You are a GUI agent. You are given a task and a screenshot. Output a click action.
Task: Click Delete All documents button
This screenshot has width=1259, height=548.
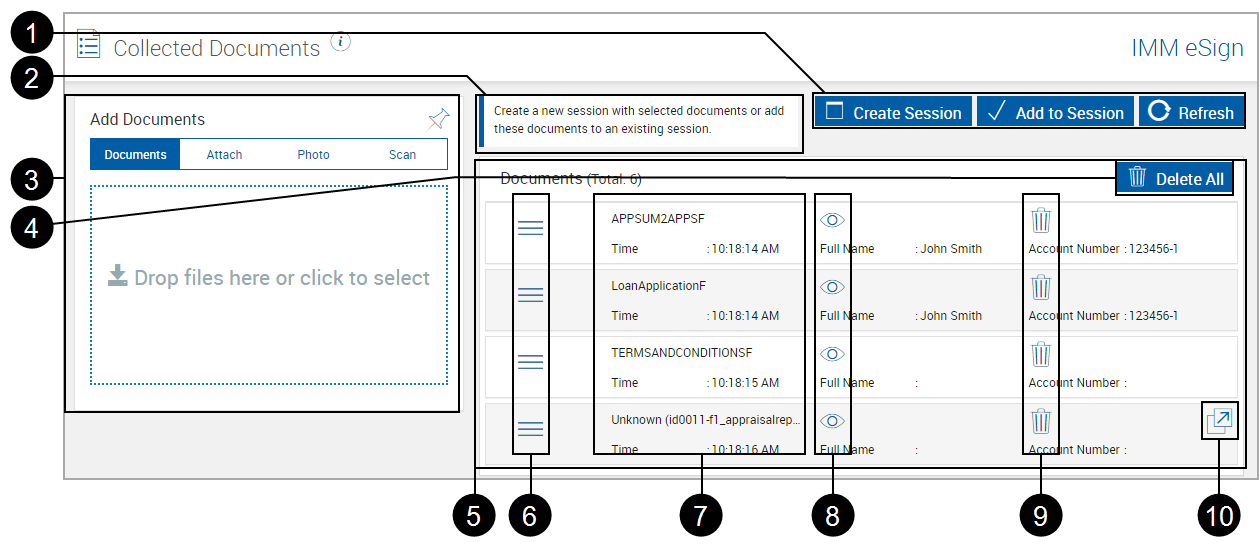[x=1175, y=179]
